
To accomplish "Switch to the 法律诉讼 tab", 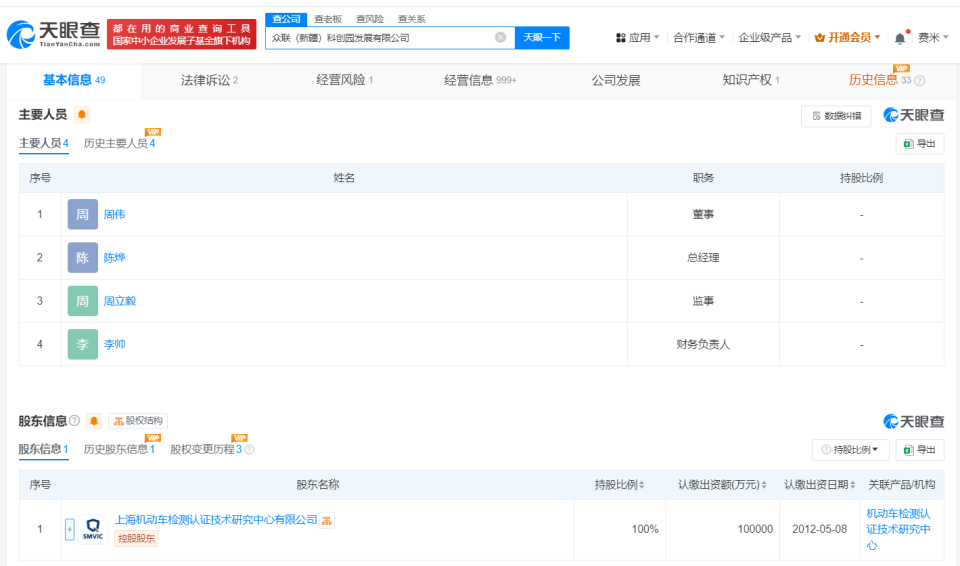I will (209, 80).
